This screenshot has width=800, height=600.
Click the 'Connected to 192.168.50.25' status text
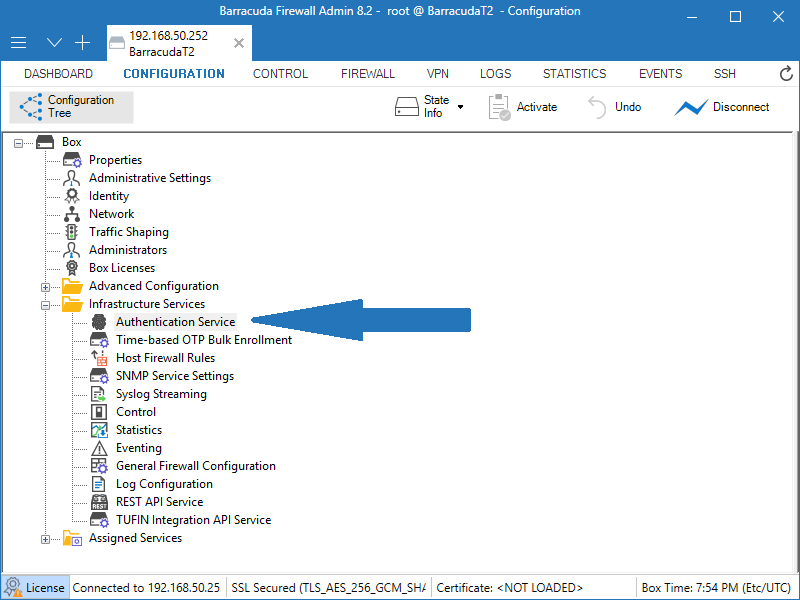[146, 588]
